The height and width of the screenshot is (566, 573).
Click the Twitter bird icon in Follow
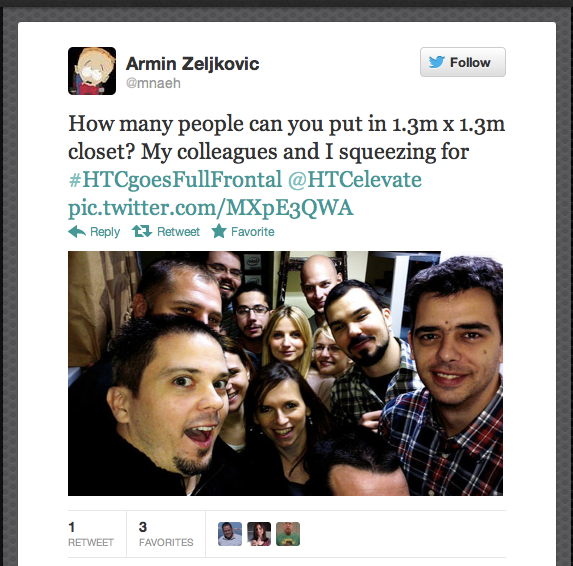click(436, 62)
